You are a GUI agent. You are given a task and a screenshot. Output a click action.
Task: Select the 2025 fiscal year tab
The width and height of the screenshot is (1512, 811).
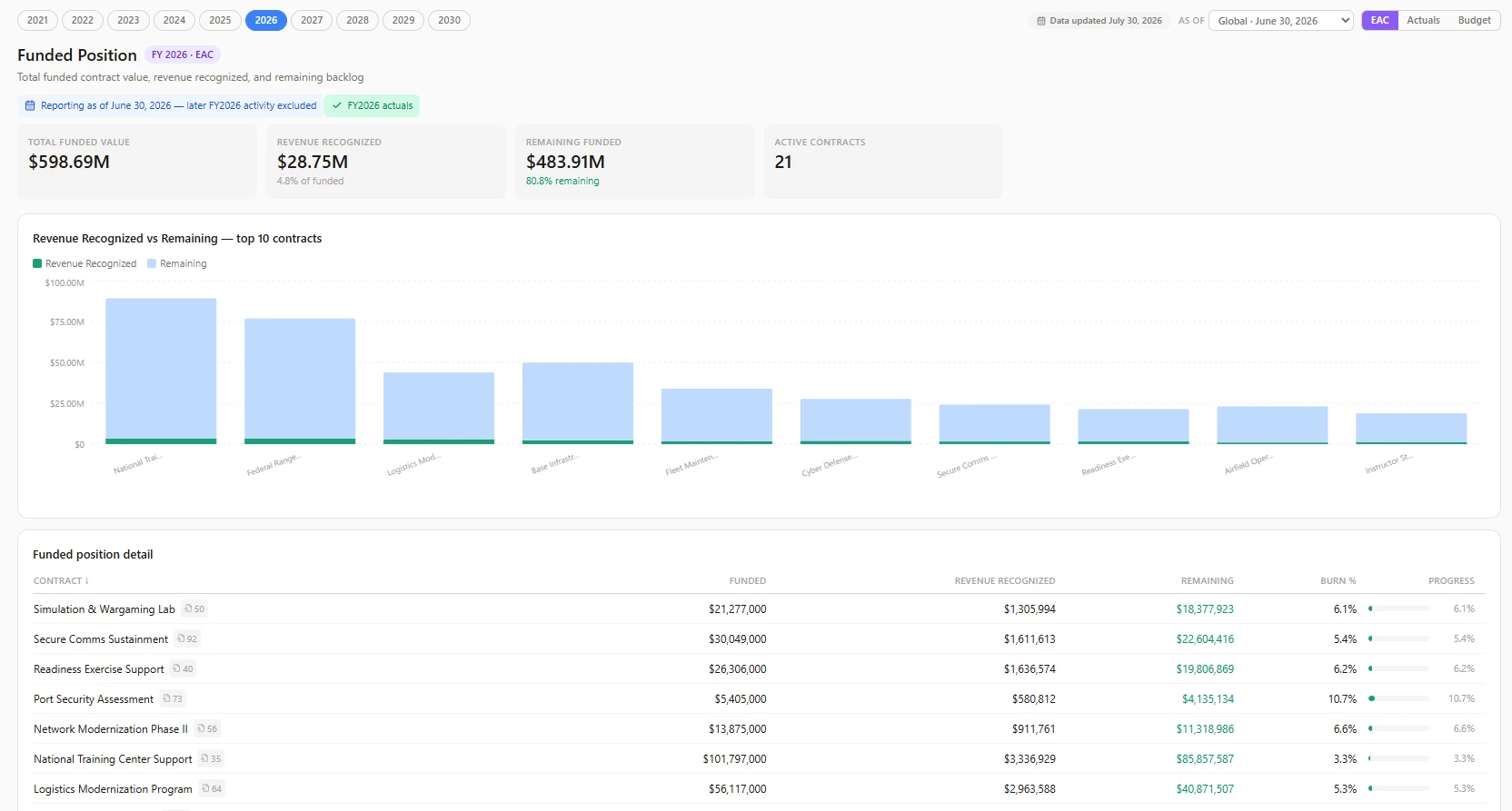(x=220, y=20)
